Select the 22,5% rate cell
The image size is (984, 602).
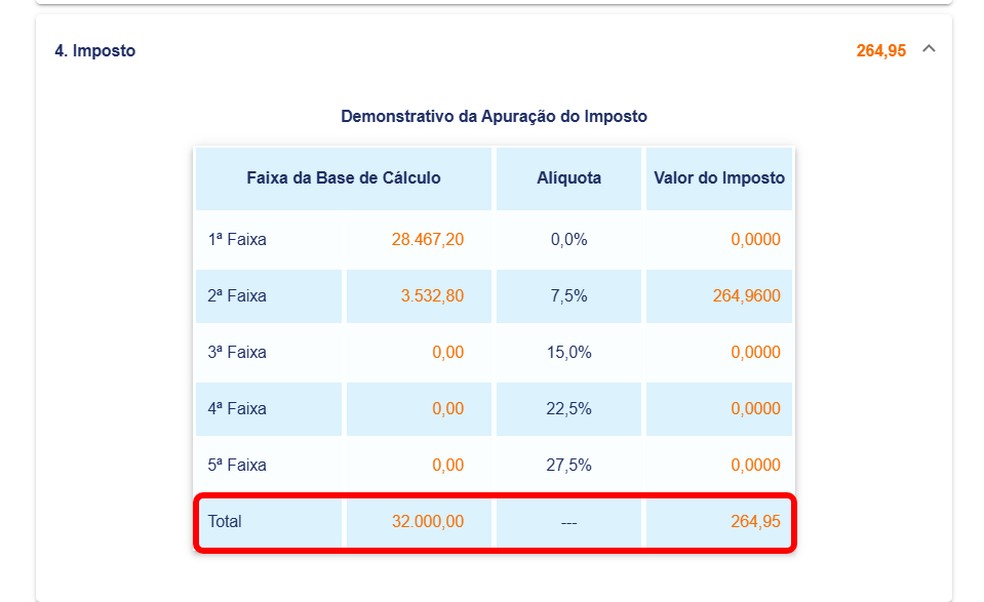point(569,408)
